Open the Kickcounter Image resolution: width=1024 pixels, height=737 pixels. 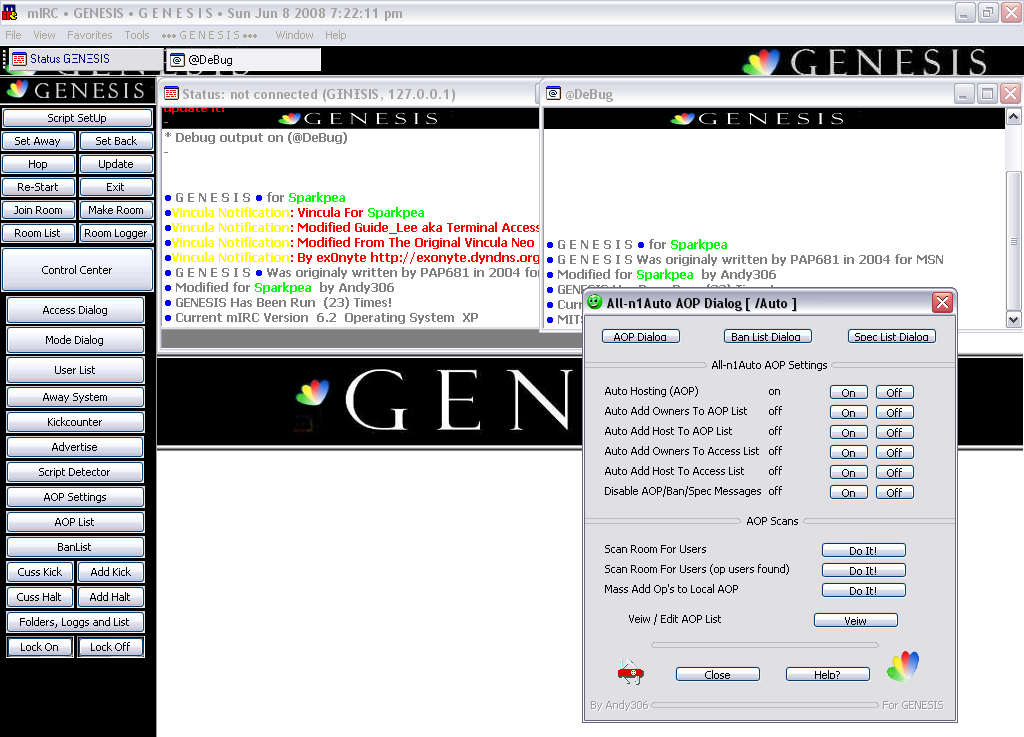click(75, 422)
